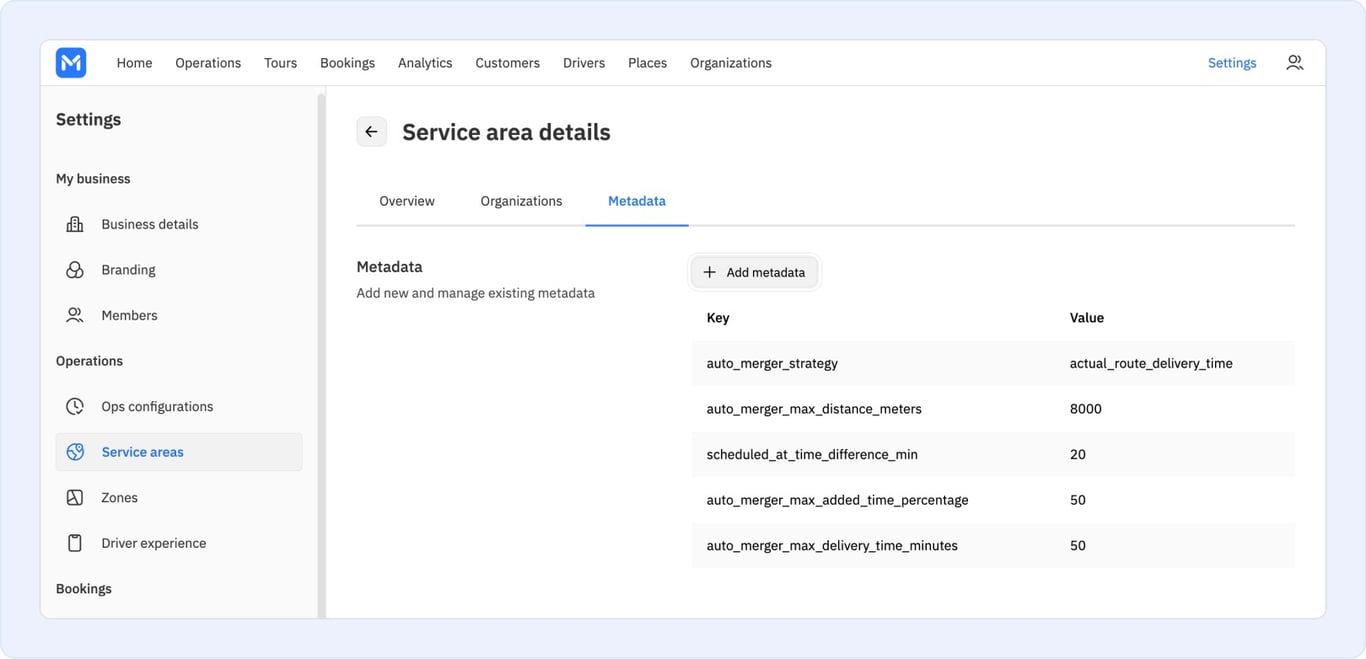Viewport: 1366px width, 659px height.
Task: Click the settings sidebar scrollbar
Action: click(x=321, y=355)
